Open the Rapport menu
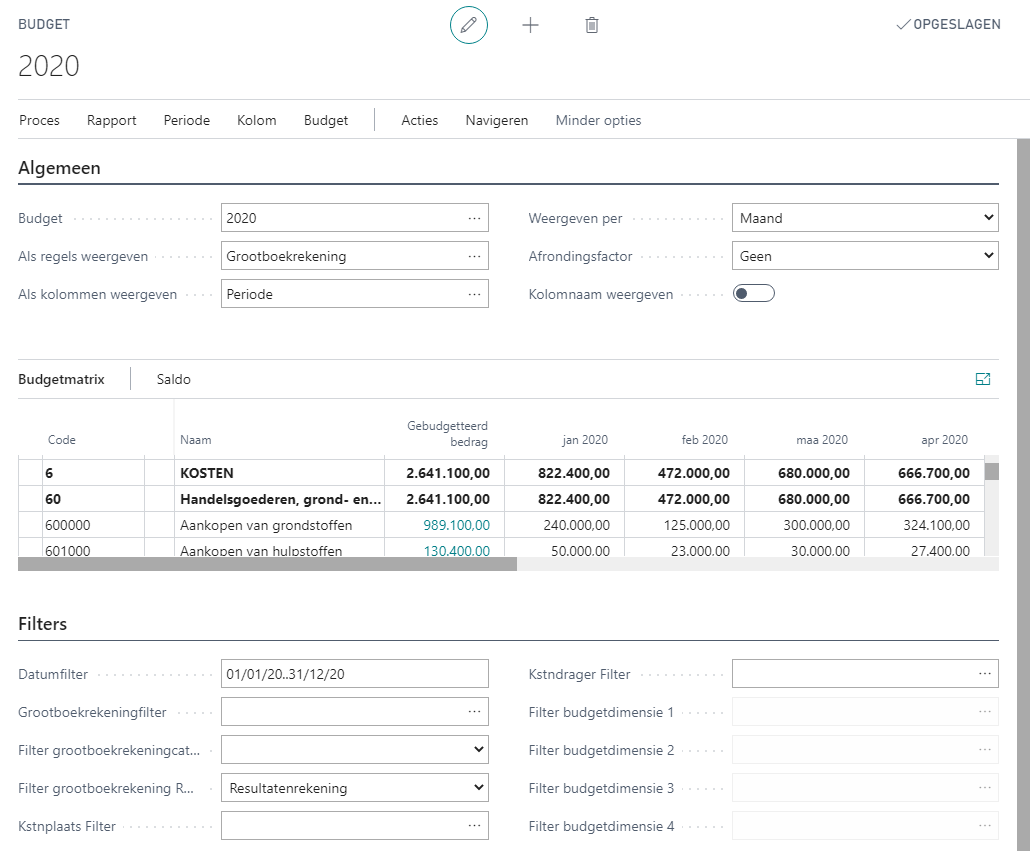Viewport: 1030px width, 851px height. [x=112, y=120]
